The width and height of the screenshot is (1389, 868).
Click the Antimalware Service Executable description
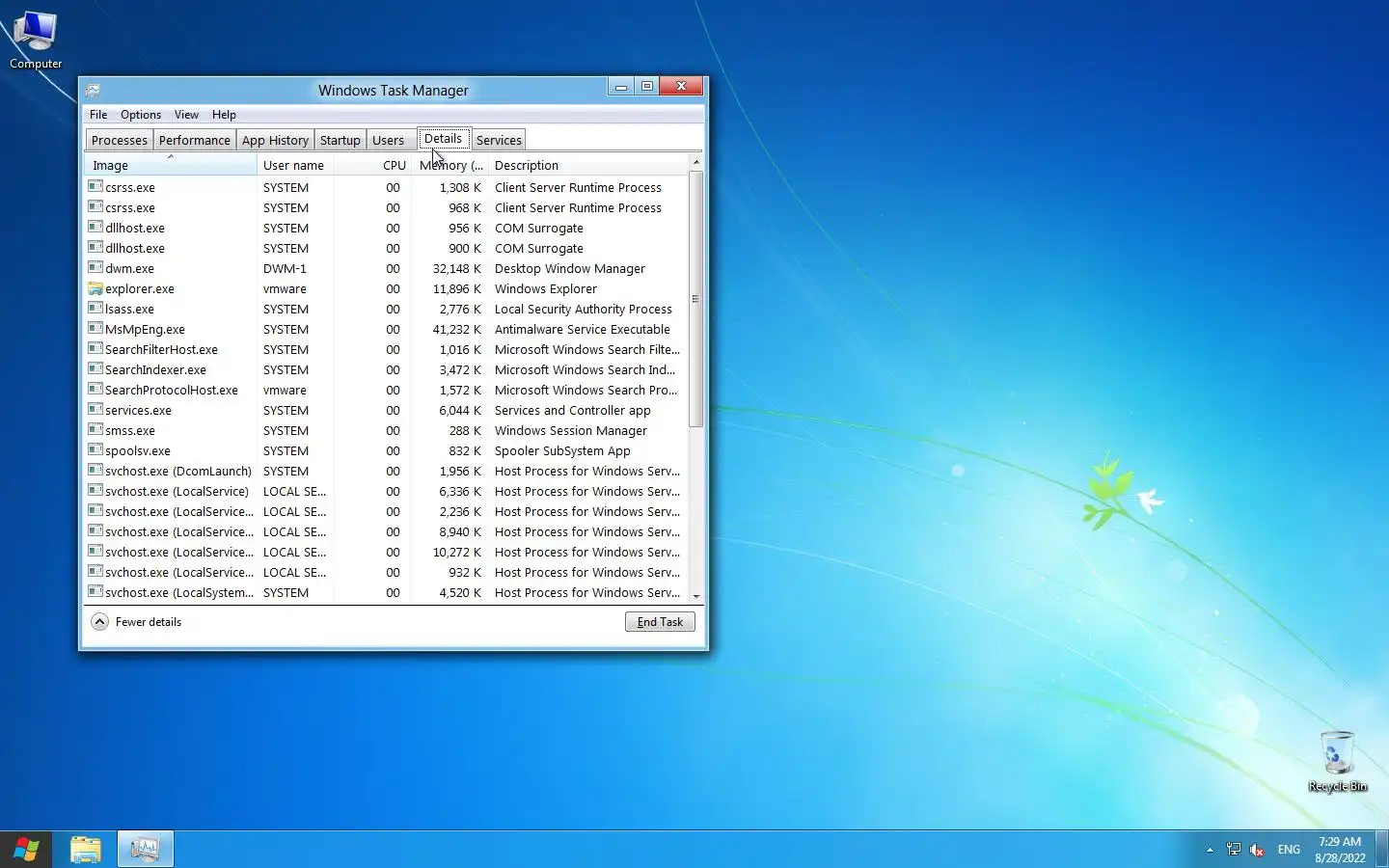pyautogui.click(x=583, y=329)
